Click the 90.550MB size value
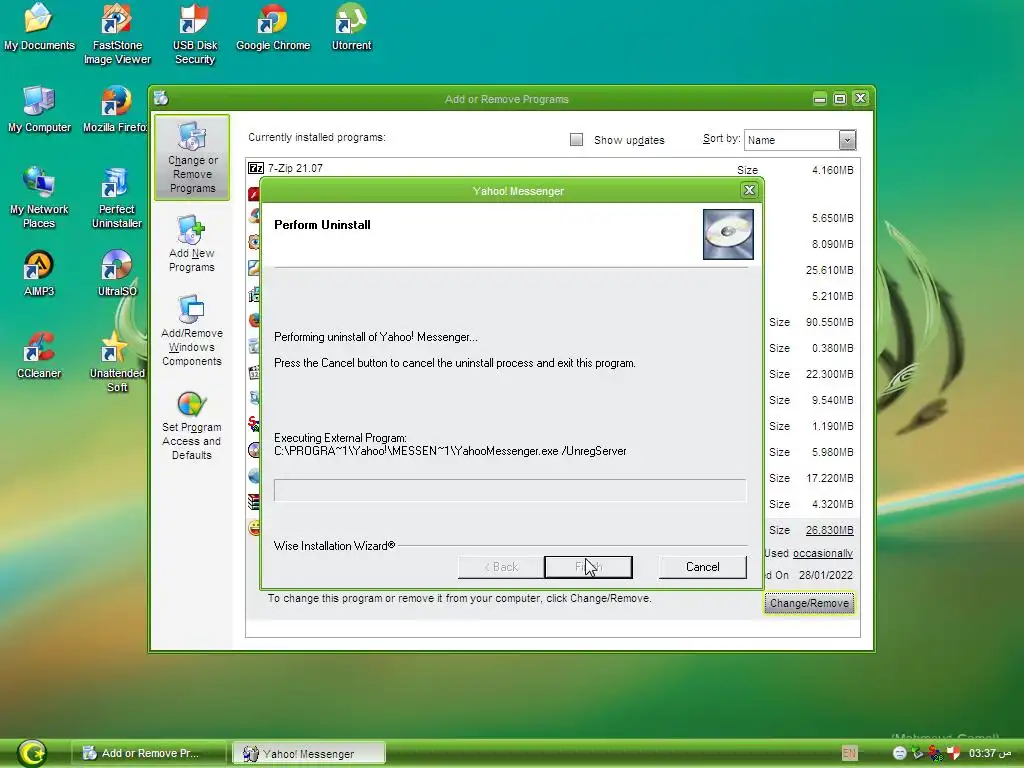 pyautogui.click(x=829, y=322)
